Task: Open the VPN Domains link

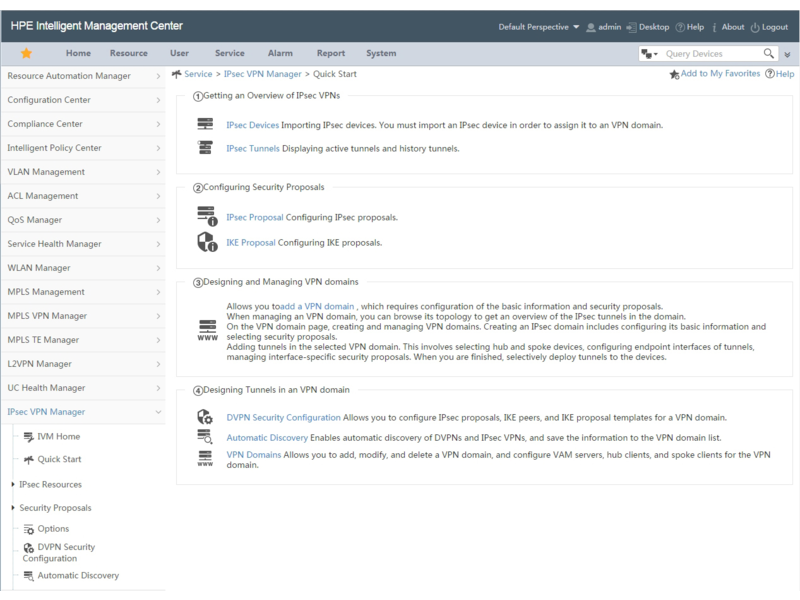Action: 254,455
